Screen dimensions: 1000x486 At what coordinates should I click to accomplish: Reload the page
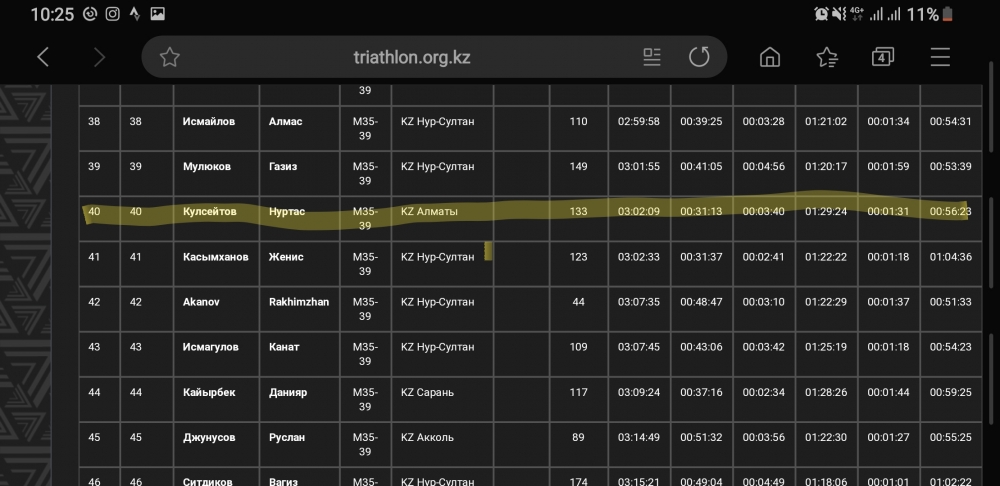click(x=699, y=57)
